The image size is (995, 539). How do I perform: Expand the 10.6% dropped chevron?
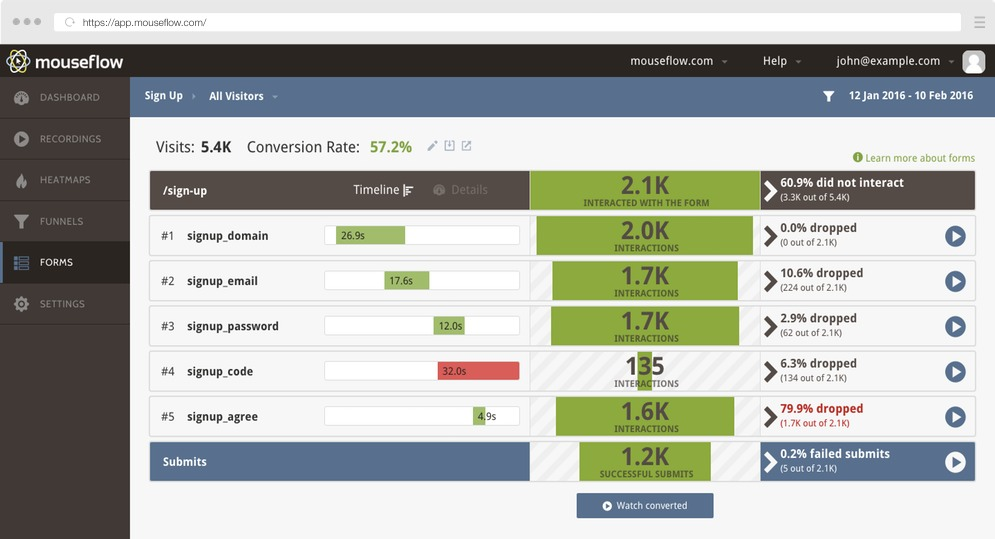[x=770, y=281]
